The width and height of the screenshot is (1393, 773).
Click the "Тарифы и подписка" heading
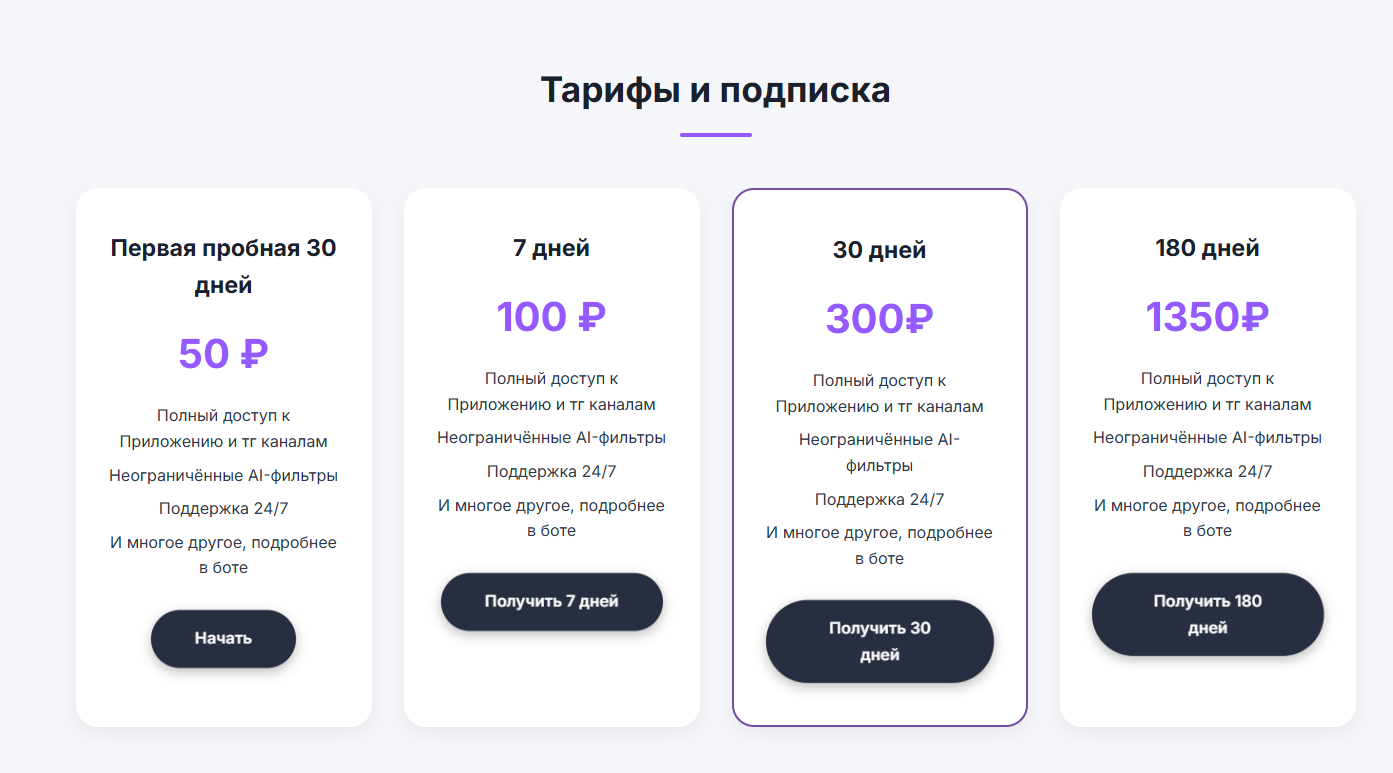(715, 90)
